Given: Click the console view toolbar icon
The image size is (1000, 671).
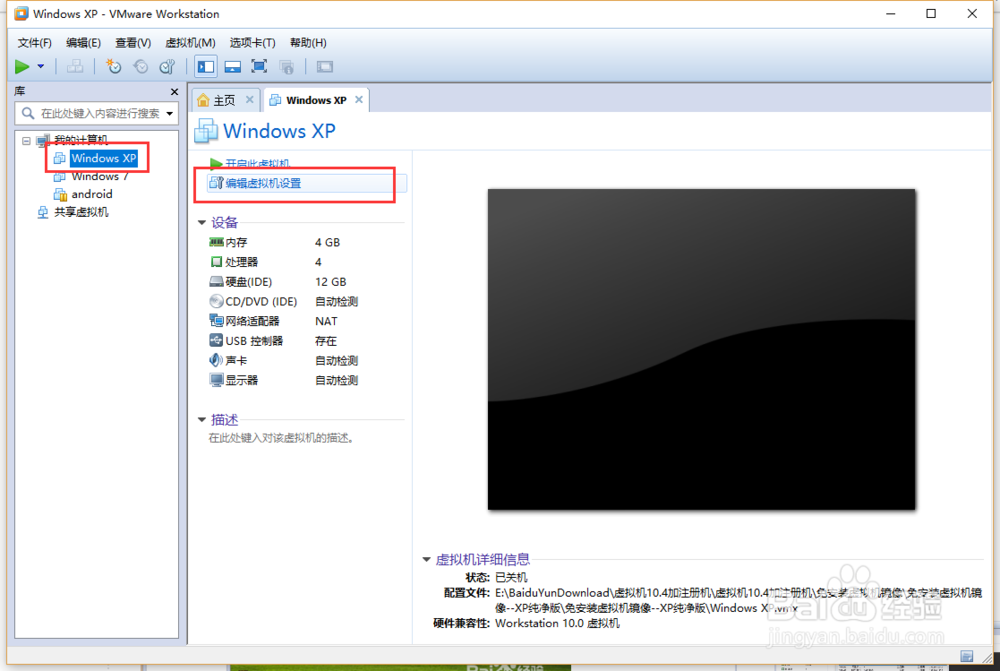Looking at the screenshot, I should point(325,66).
